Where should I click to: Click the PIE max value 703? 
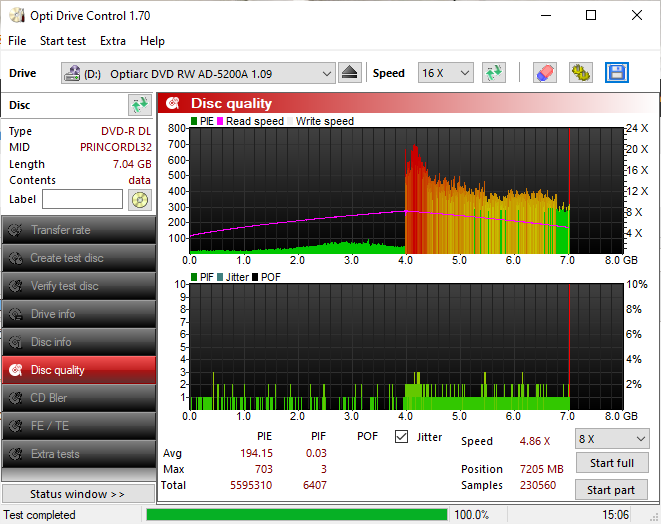(263, 469)
